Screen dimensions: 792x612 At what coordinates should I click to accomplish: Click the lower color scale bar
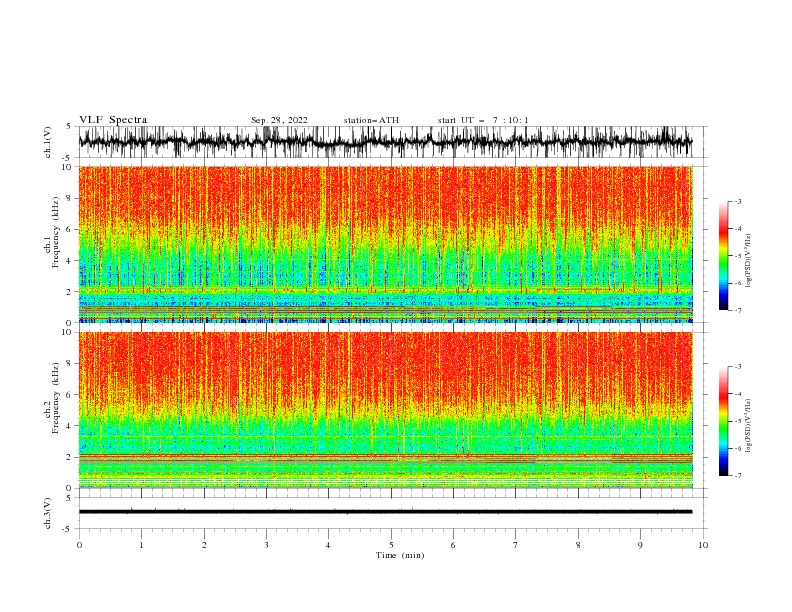(x=724, y=421)
